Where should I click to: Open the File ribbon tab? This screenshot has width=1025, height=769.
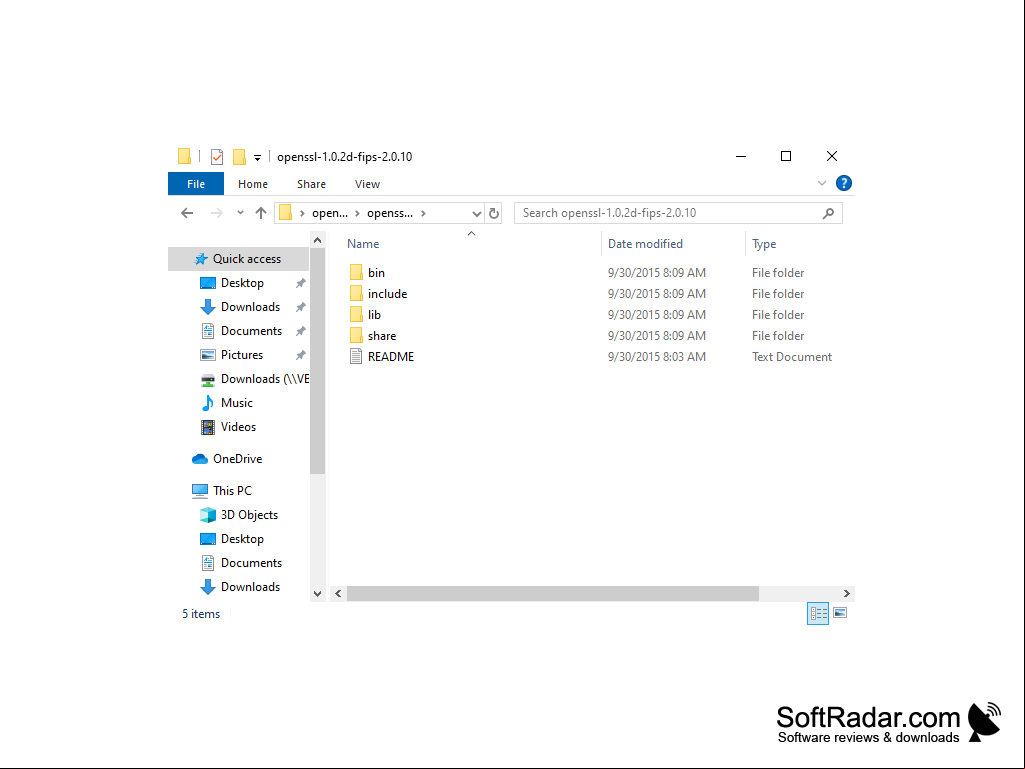click(x=195, y=184)
